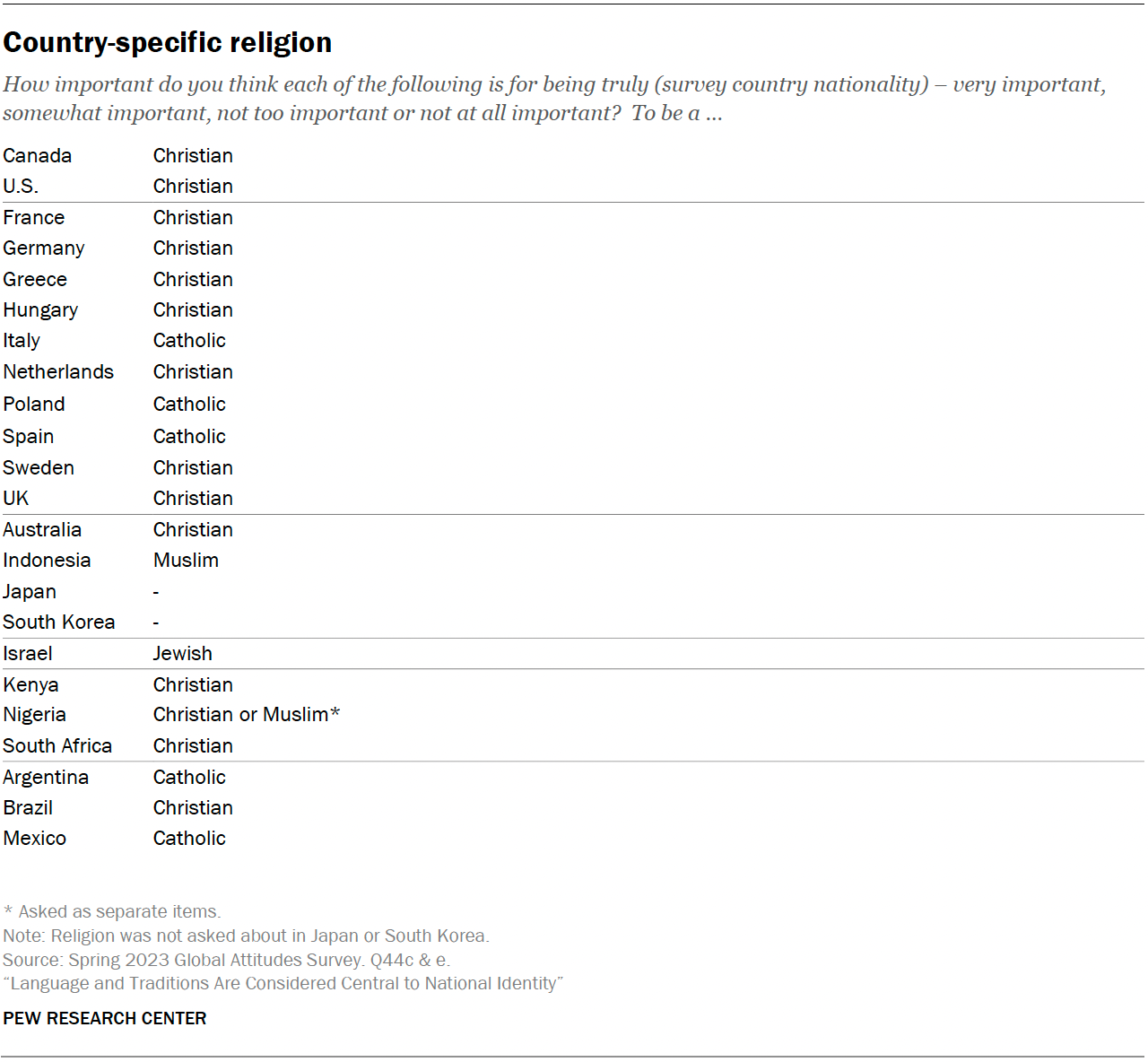Image resolution: width=1148 pixels, height=1062 pixels.
Task: Click the Brazil country label
Action: pos(28,808)
